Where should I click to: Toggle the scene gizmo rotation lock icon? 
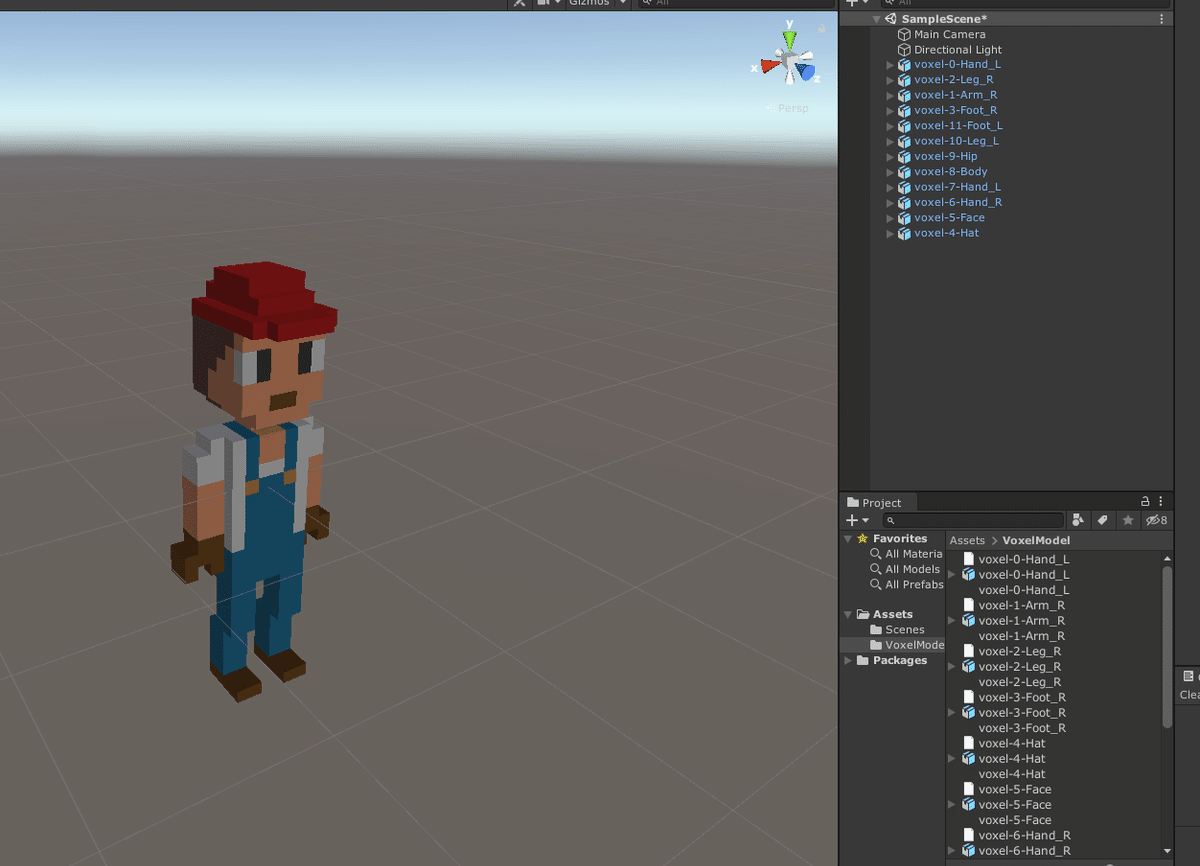click(823, 29)
